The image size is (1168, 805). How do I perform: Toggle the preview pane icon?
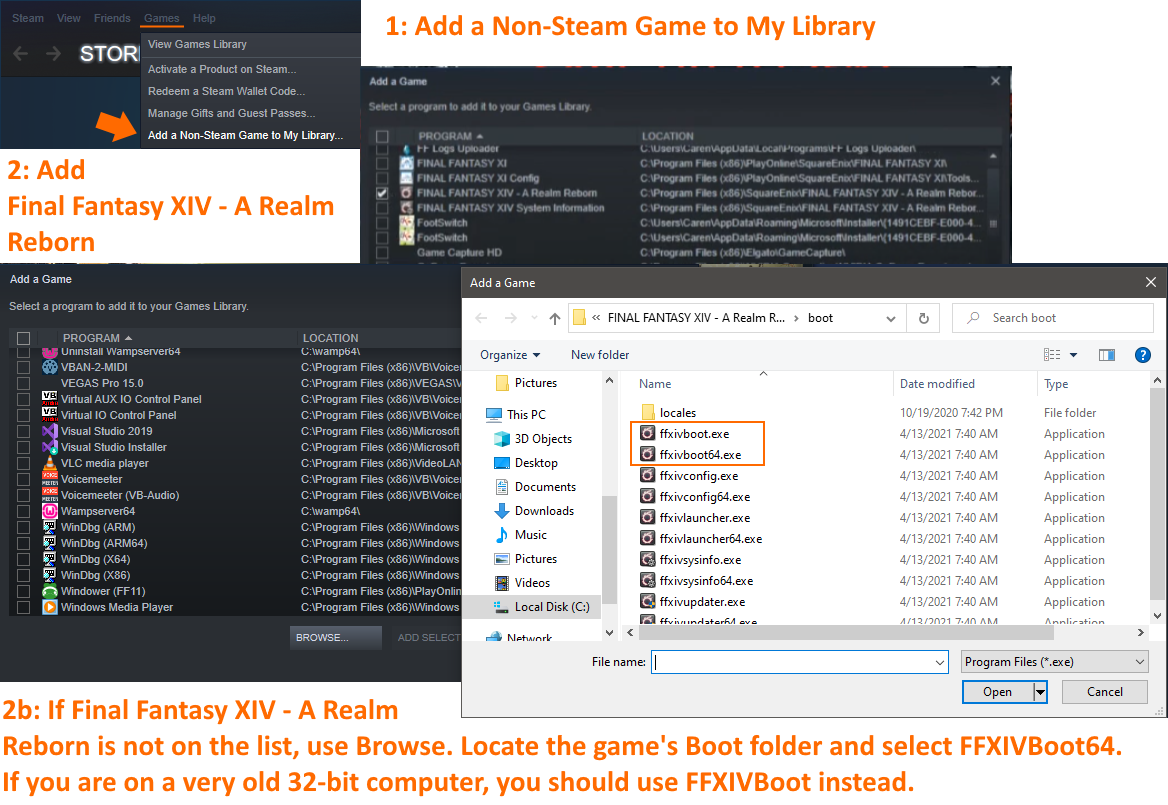1107,355
